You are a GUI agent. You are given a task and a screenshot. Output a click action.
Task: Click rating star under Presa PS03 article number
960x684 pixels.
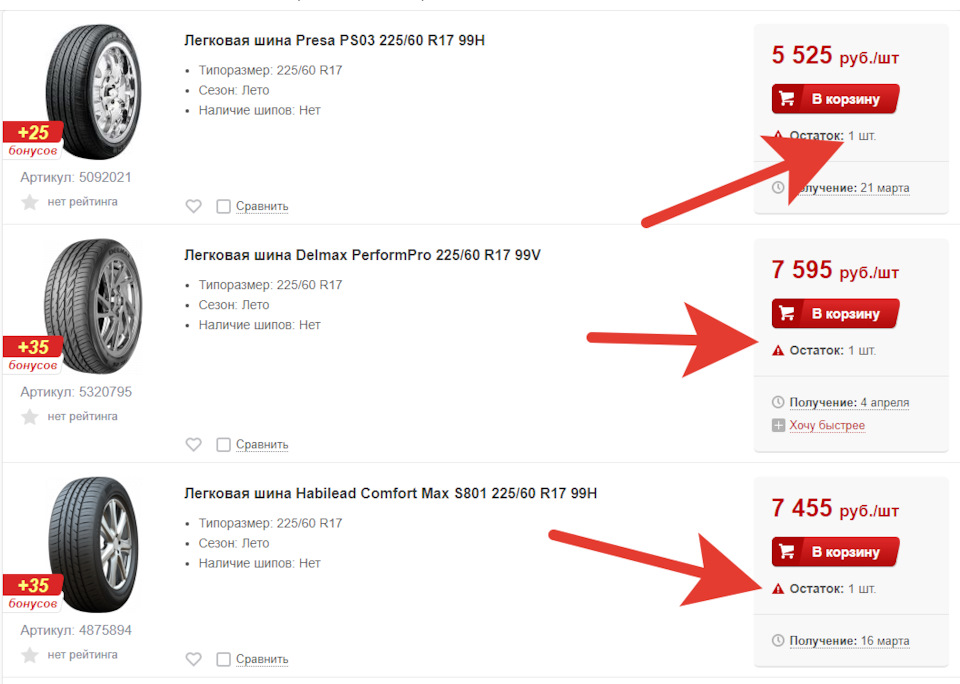click(30, 202)
